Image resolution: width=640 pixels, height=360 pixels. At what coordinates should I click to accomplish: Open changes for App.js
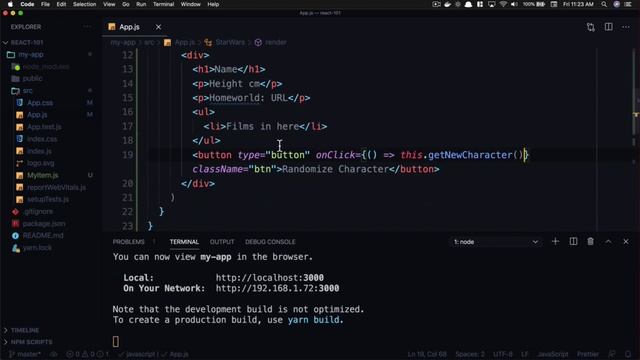click(x=591, y=27)
